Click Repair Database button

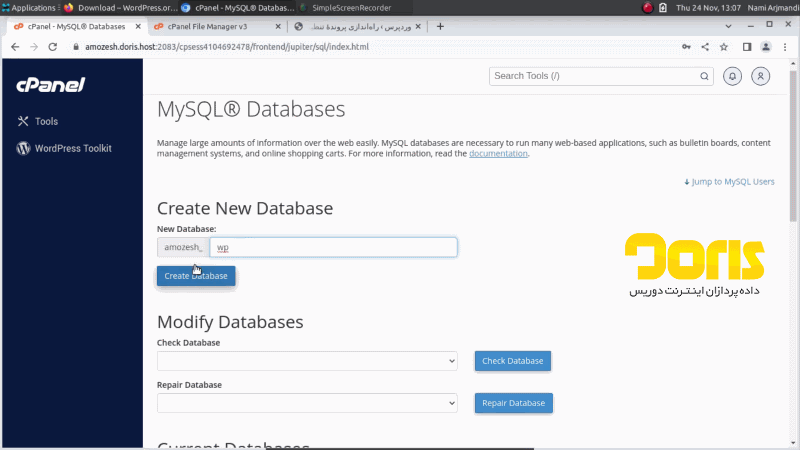tap(514, 403)
